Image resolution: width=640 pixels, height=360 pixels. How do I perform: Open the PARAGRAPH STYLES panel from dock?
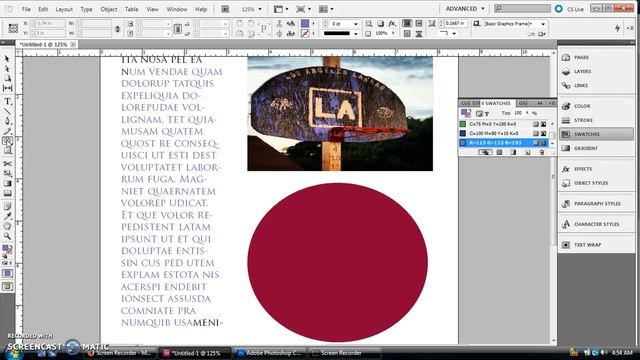(596, 203)
